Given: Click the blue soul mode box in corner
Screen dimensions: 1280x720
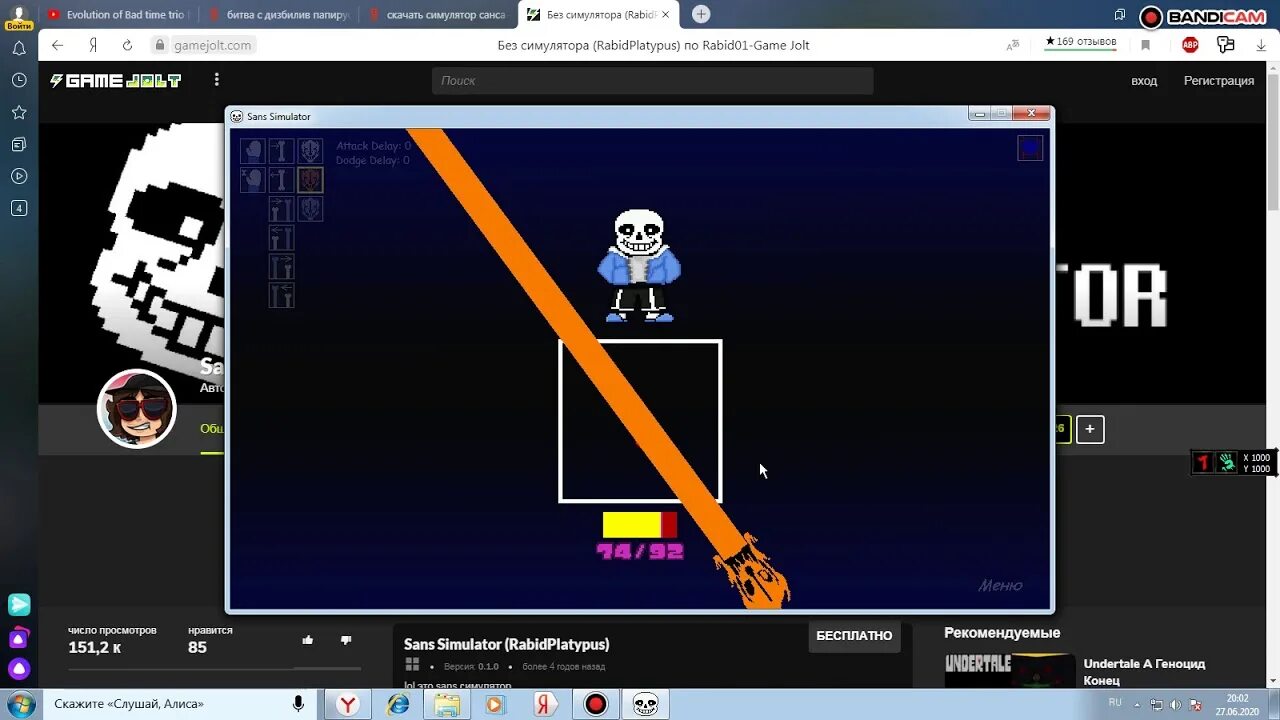Looking at the screenshot, I should coord(1030,148).
